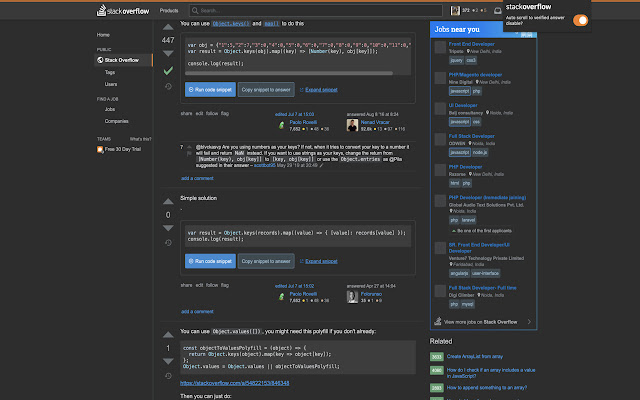
Task: Select Stack Overflow in left sidebar
Action: tap(123, 60)
